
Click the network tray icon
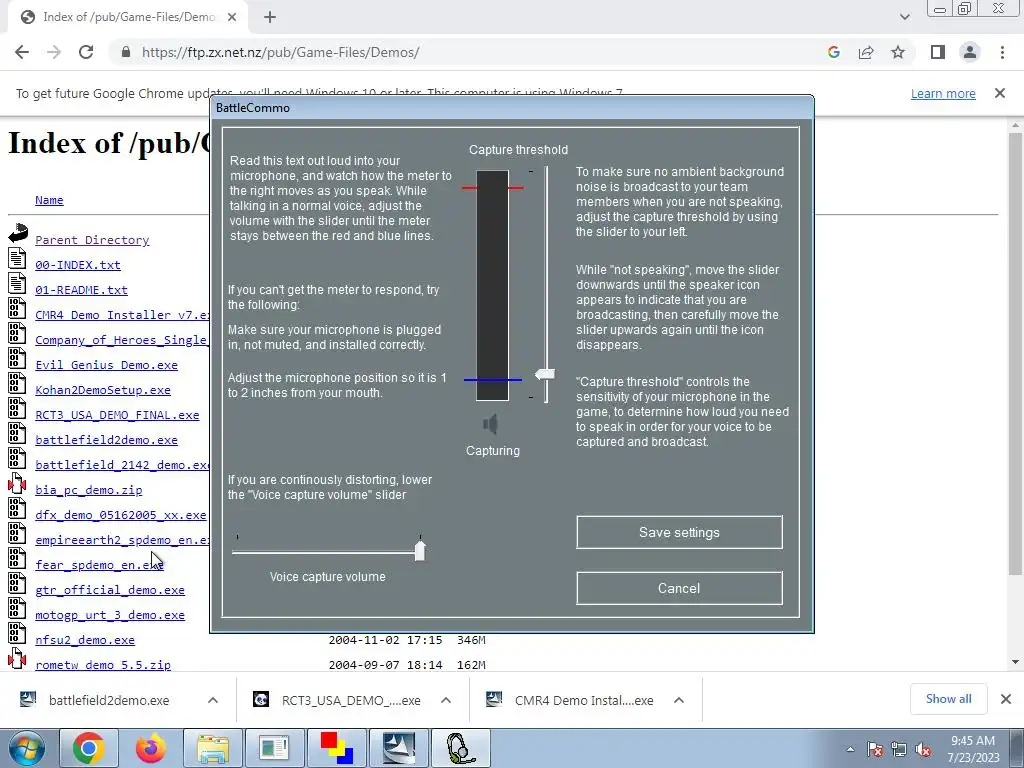[x=899, y=750]
